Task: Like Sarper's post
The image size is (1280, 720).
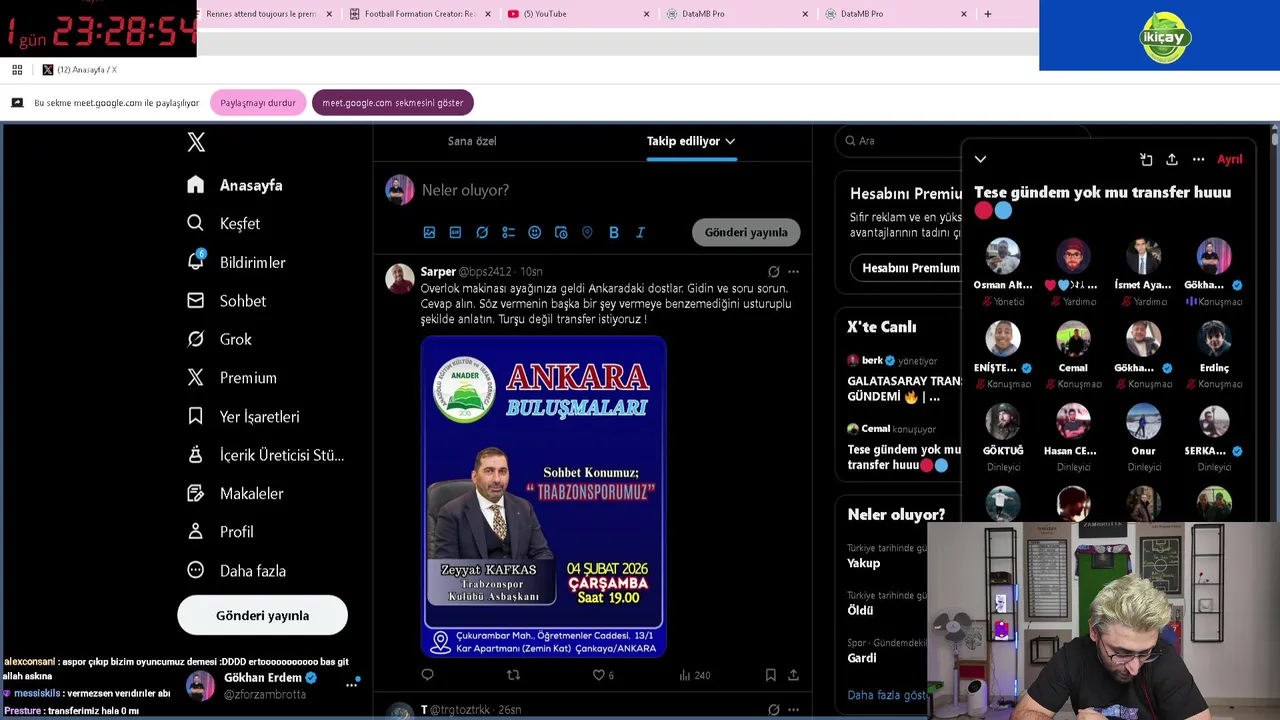Action: 603,675
